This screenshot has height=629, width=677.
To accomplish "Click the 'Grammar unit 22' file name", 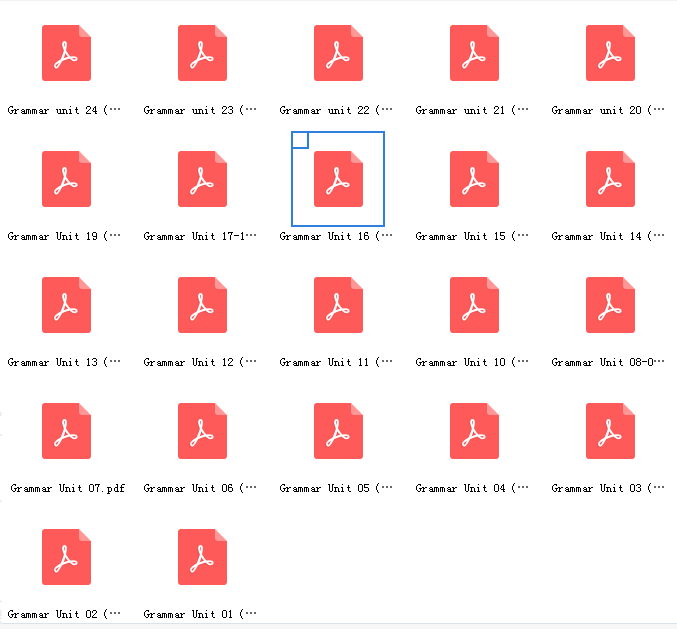I will (x=336, y=111).
